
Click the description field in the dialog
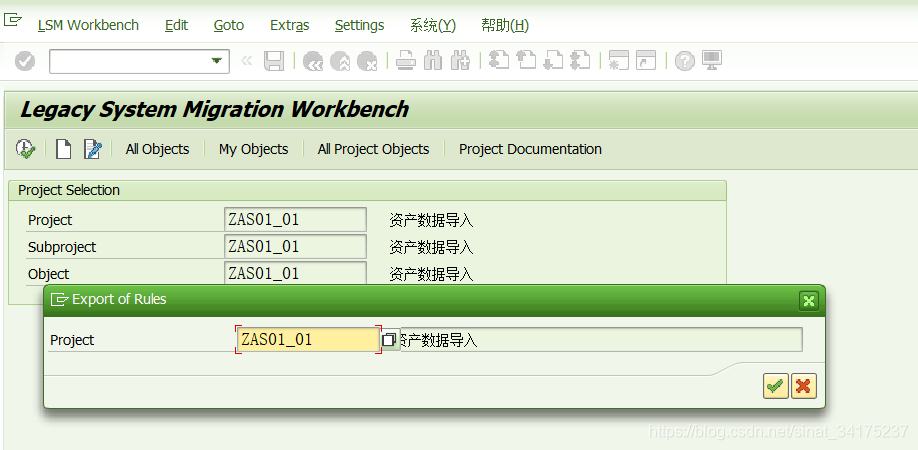click(601, 340)
